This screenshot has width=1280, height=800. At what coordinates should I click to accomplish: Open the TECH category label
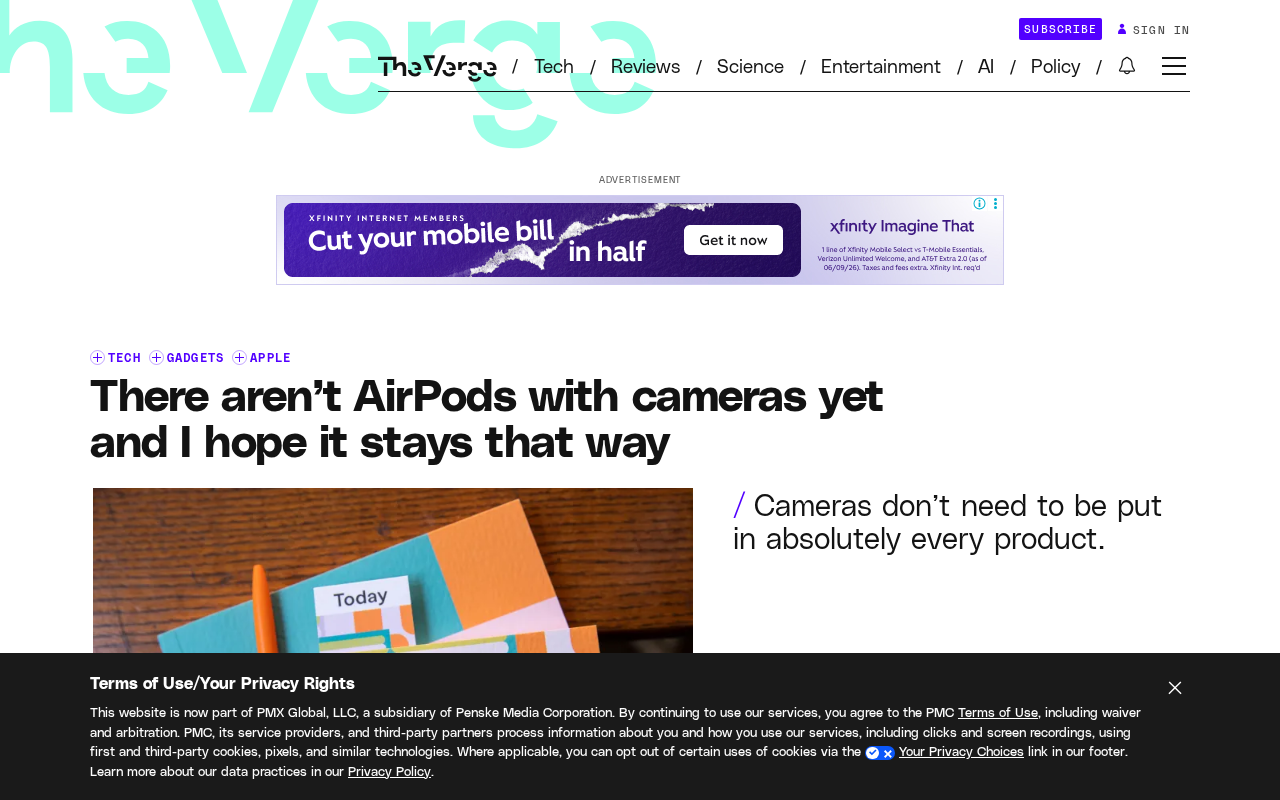click(x=124, y=358)
